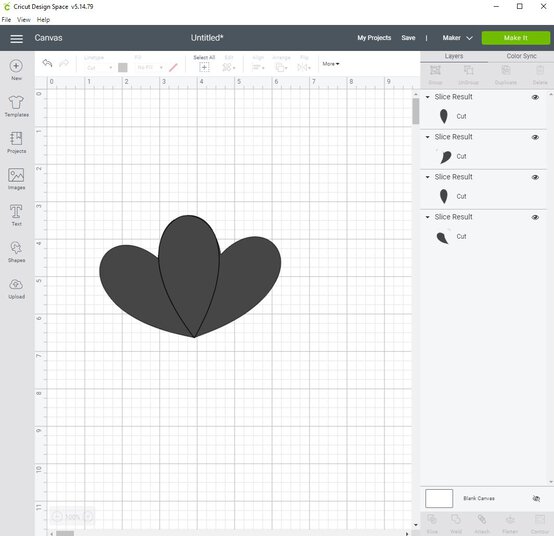Open the Arrange dropdown
Image resolution: width=554 pixels, height=536 pixels.
click(x=281, y=67)
